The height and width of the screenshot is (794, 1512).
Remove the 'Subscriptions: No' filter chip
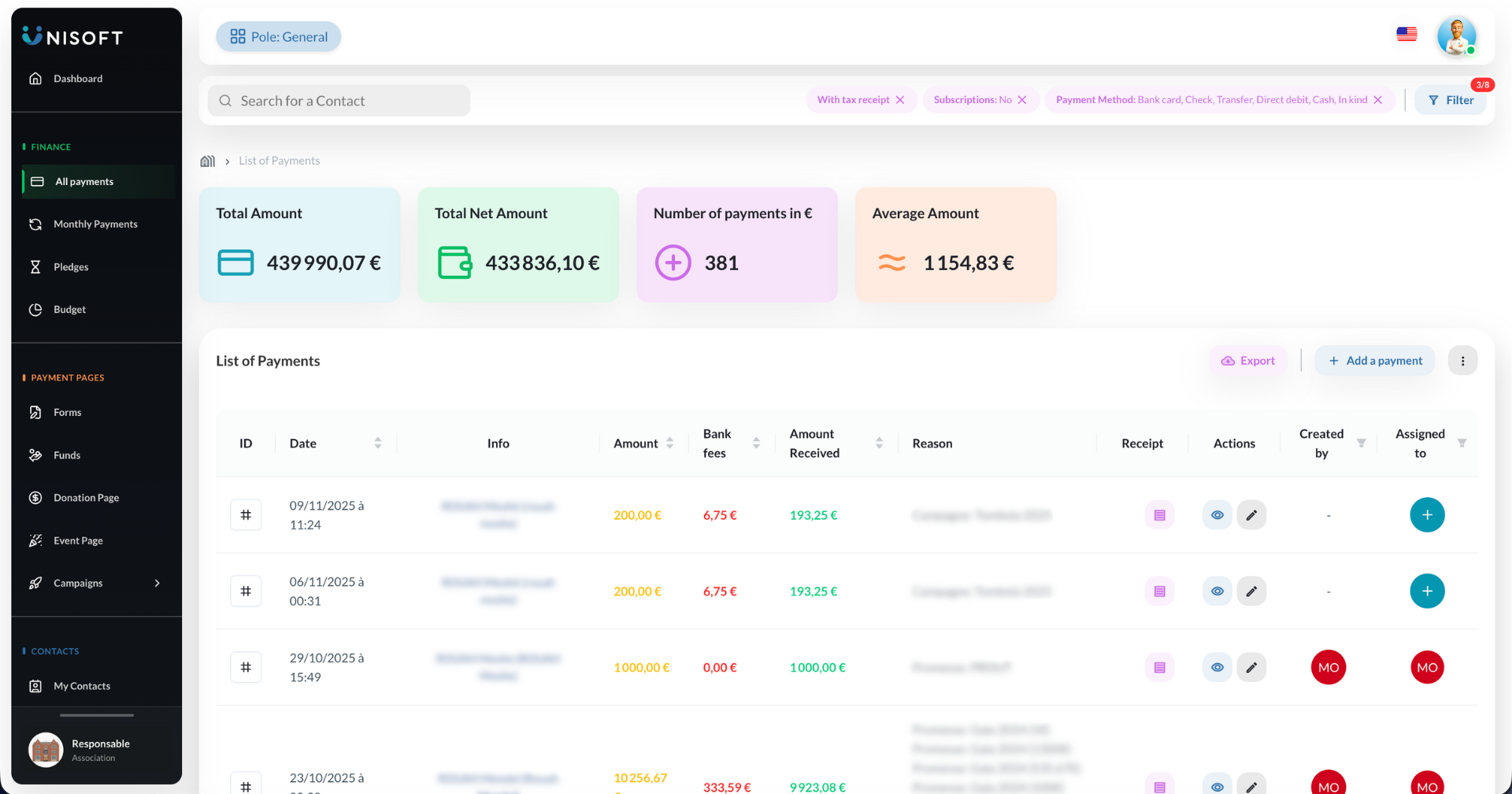[1022, 100]
